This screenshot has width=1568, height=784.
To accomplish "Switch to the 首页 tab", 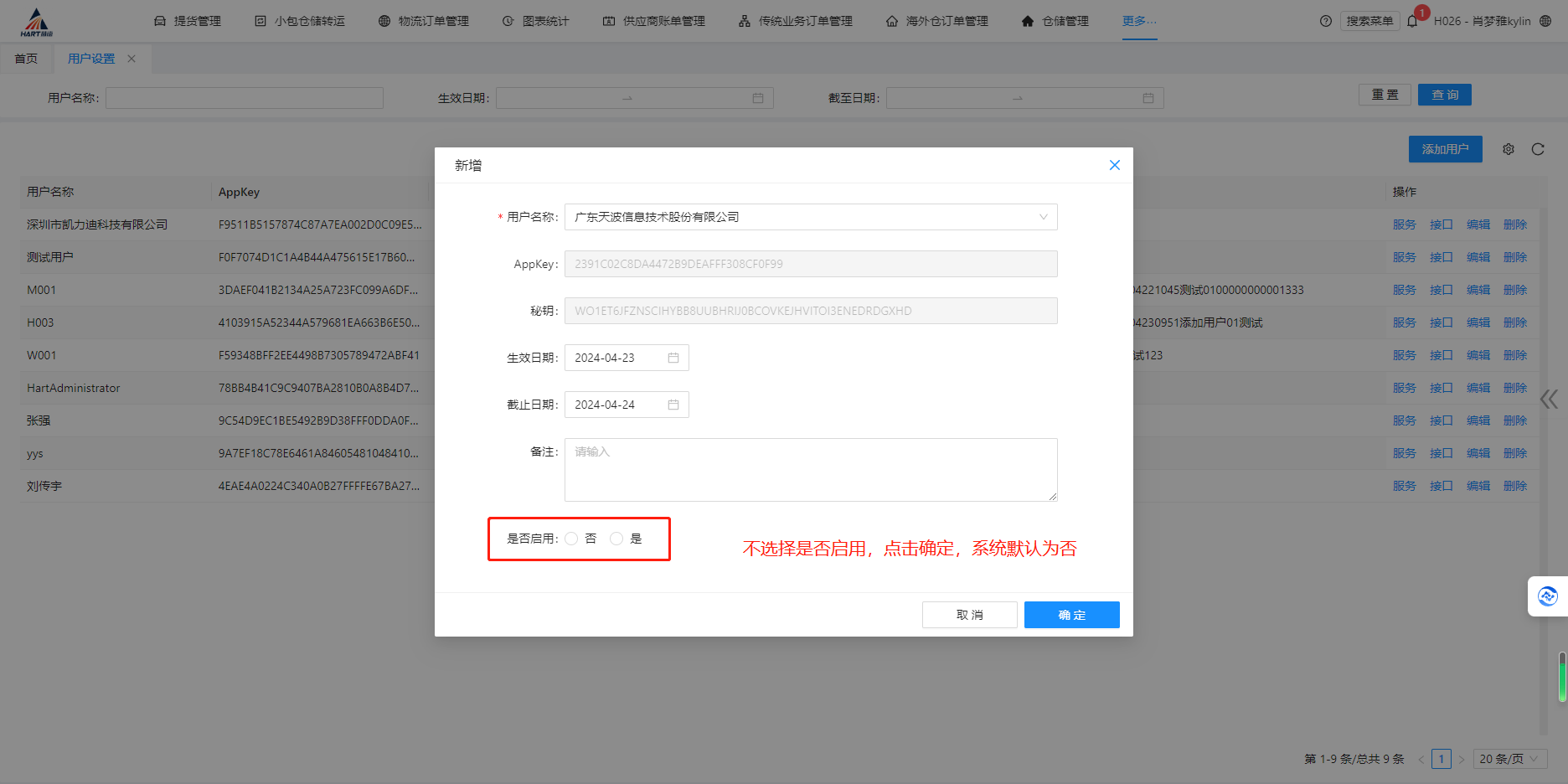I will pyautogui.click(x=26, y=59).
